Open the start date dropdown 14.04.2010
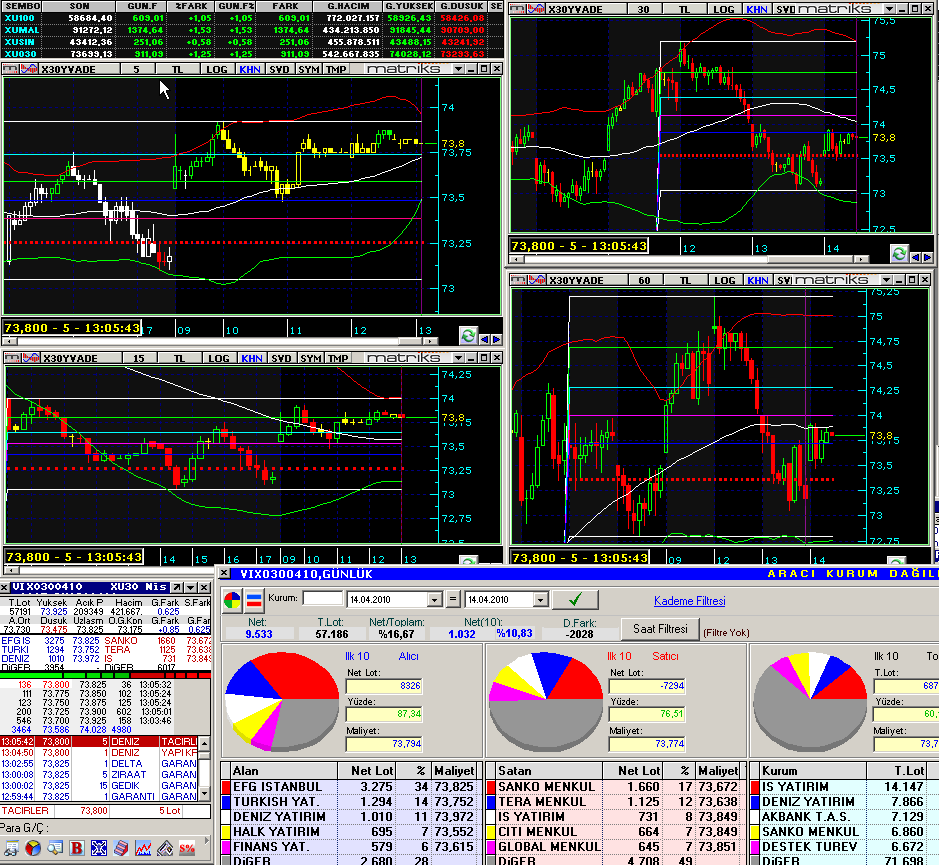The image size is (939, 865). [x=435, y=600]
